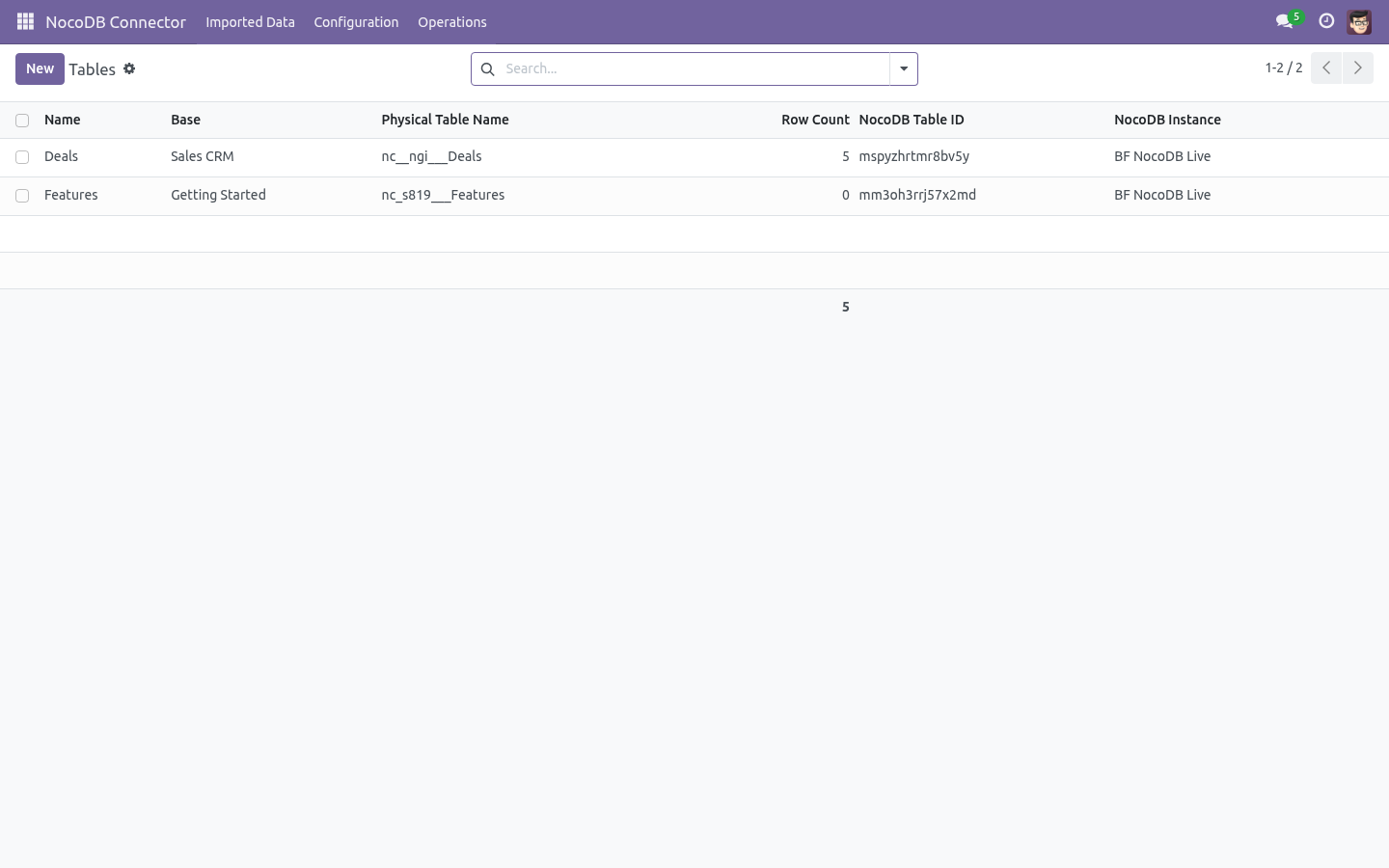Viewport: 1389px width, 868px height.
Task: Click the search magnifier icon
Action: pyautogui.click(x=487, y=68)
